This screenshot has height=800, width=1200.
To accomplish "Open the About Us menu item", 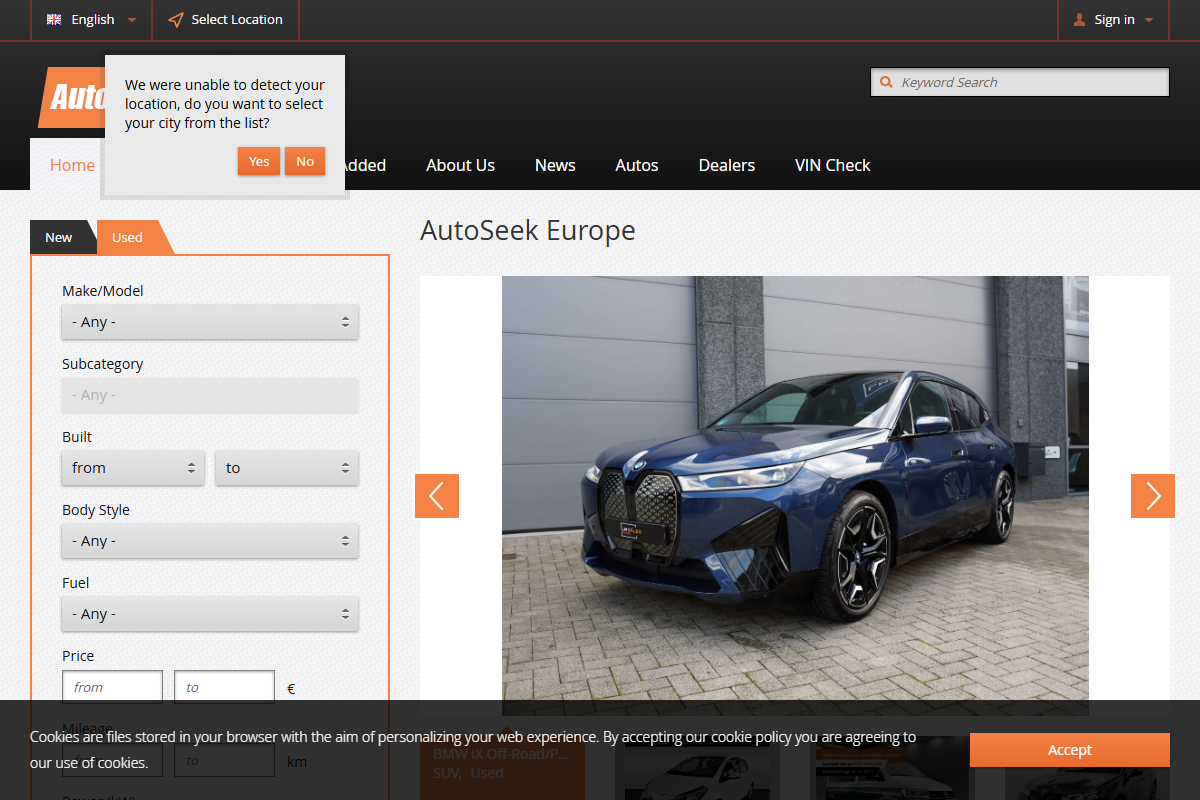I will 460,165.
